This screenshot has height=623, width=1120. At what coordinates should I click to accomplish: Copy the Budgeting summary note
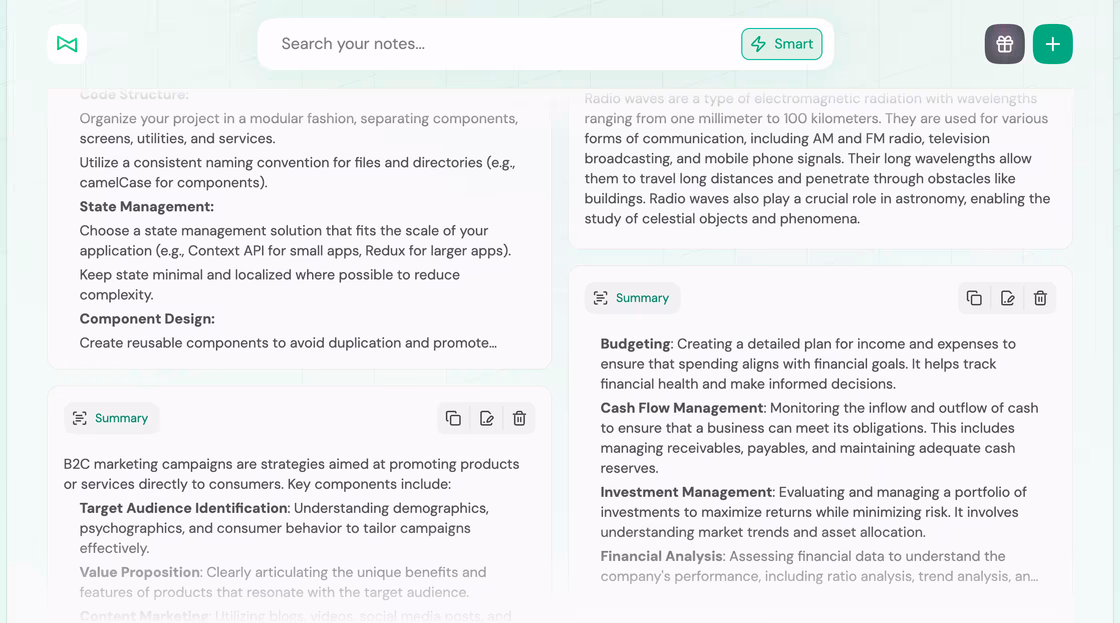pos(974,298)
